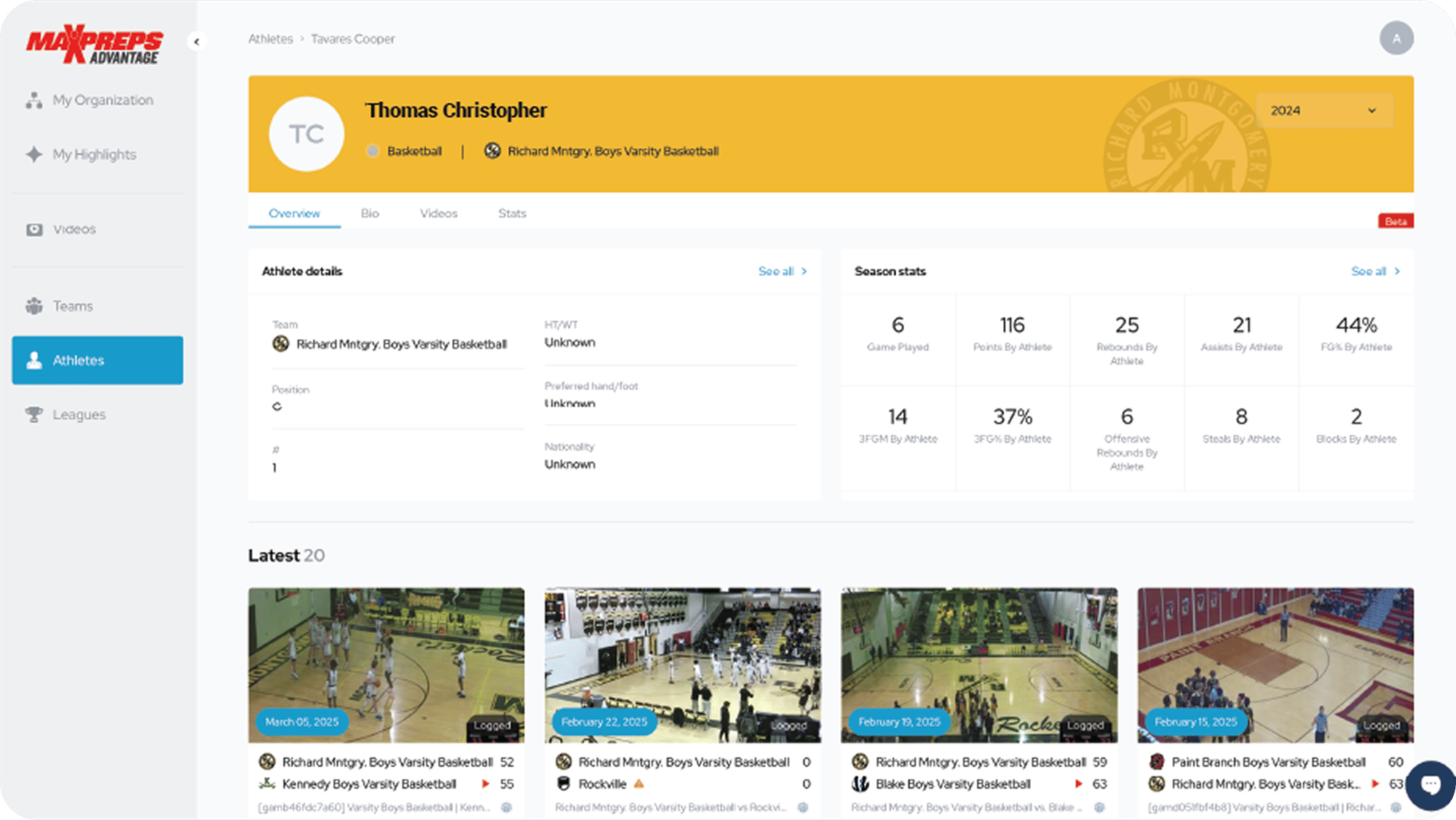Viewport: 1456px width, 820px height.
Task: Click the globe icon under the Blake game card
Action: coord(1099,807)
